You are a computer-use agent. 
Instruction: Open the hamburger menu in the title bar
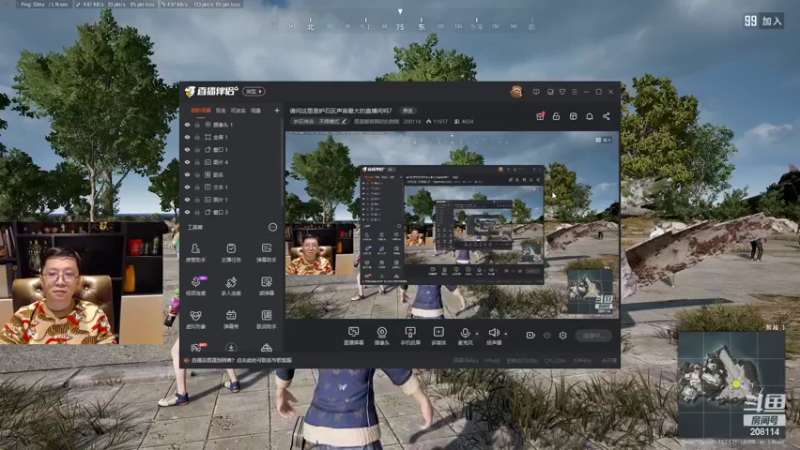pyautogui.click(x=574, y=92)
